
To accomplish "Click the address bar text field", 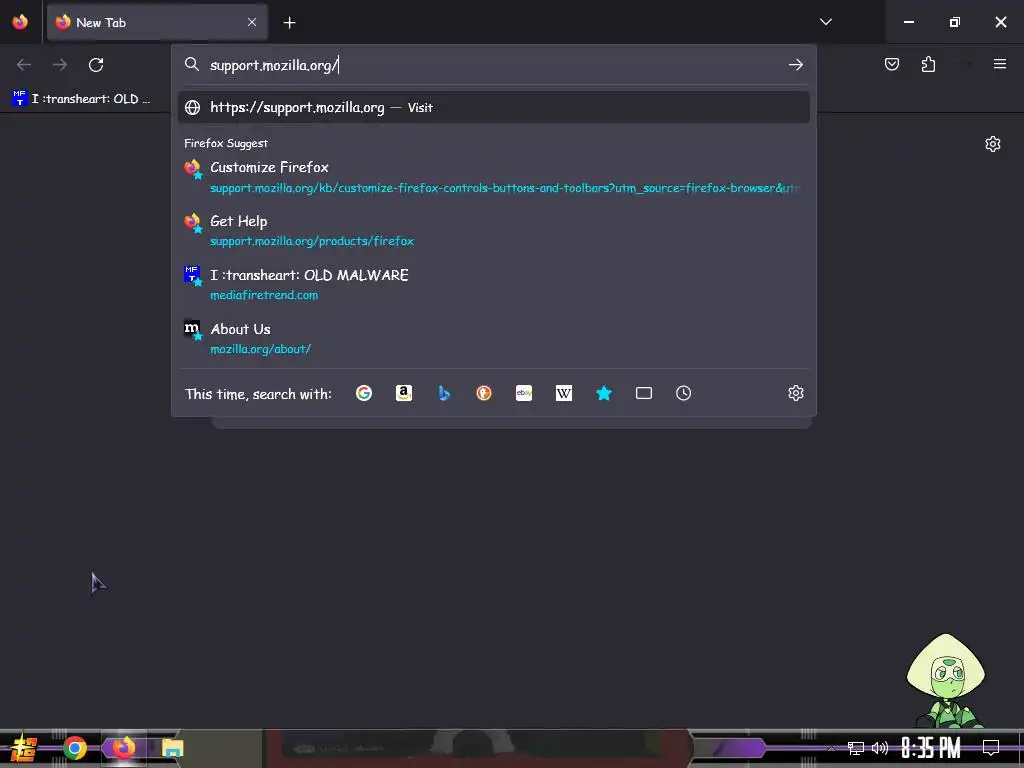I will click(x=493, y=65).
